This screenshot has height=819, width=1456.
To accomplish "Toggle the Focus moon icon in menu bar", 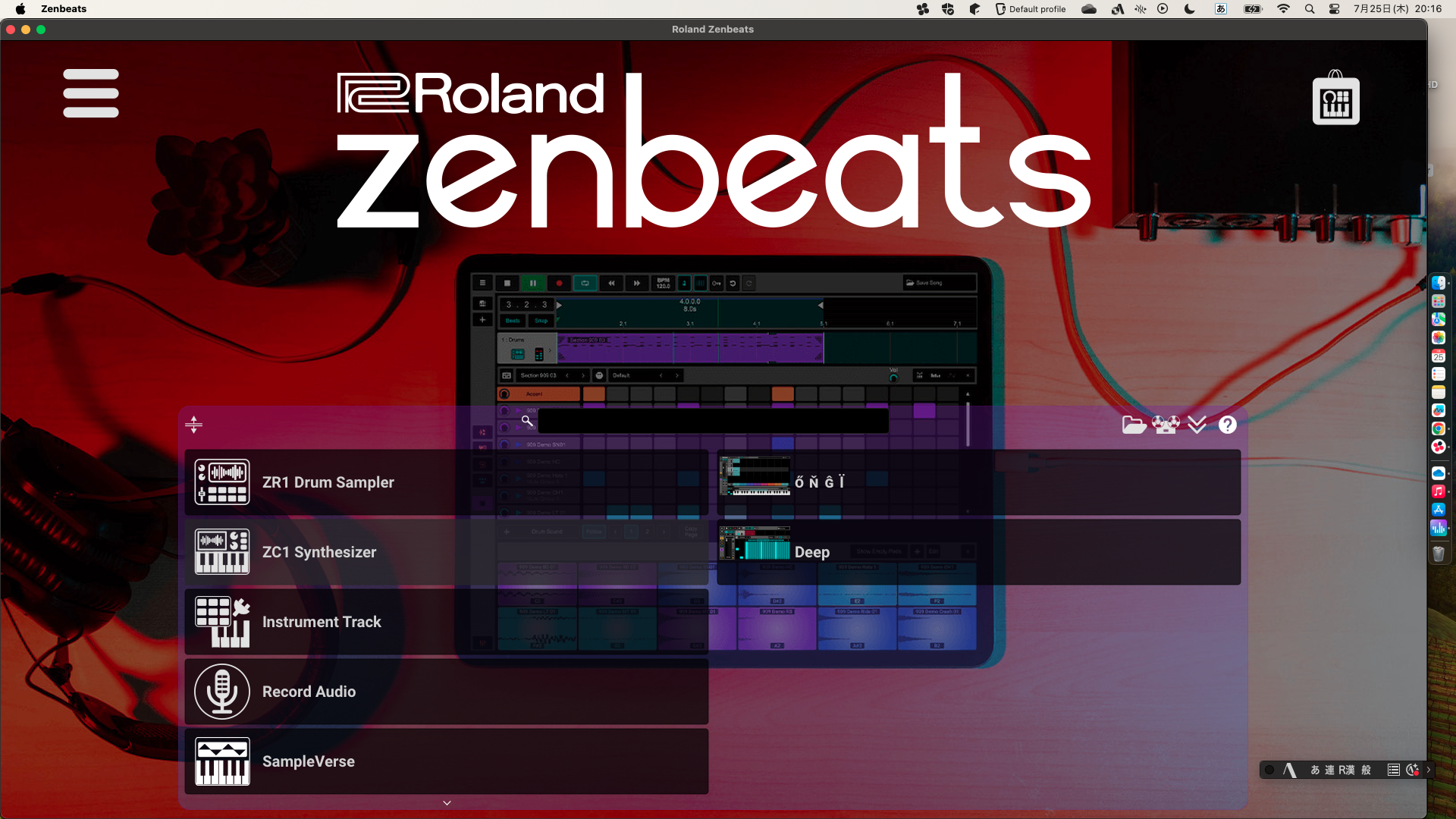I will click(x=1189, y=9).
